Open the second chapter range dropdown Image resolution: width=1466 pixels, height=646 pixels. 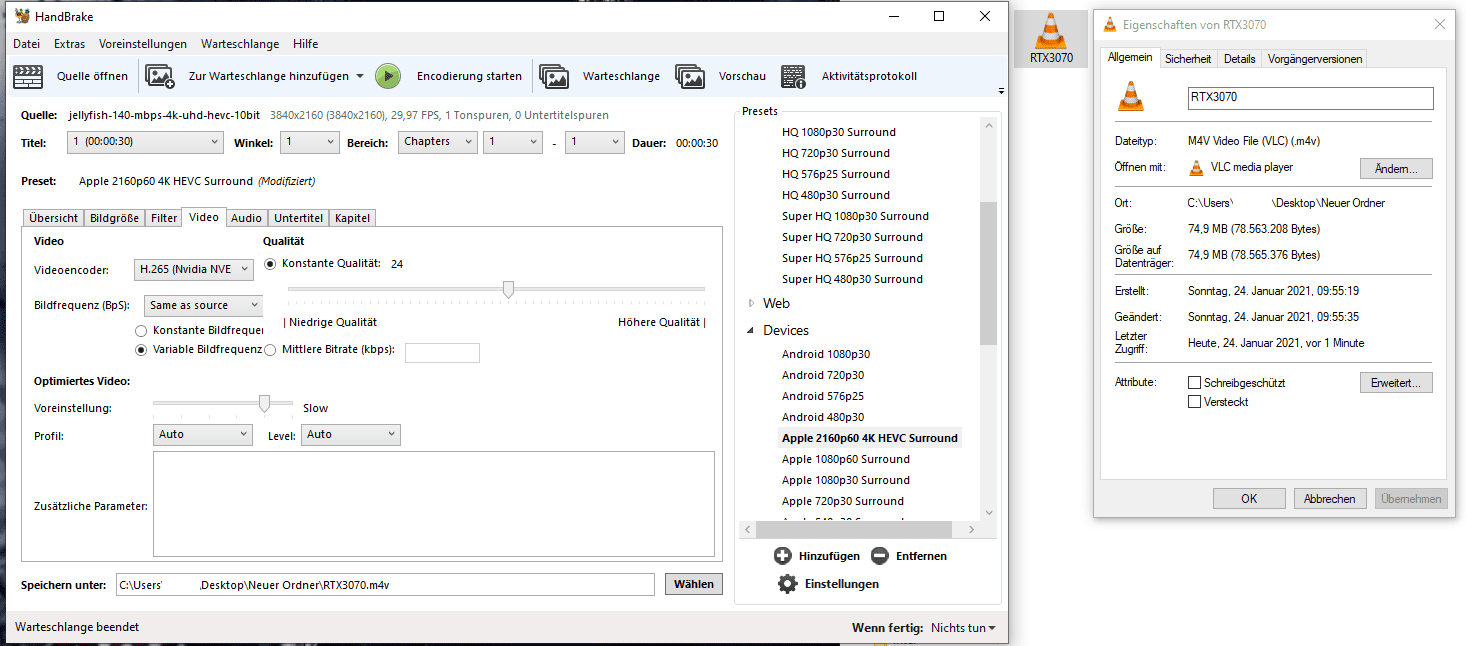point(594,142)
